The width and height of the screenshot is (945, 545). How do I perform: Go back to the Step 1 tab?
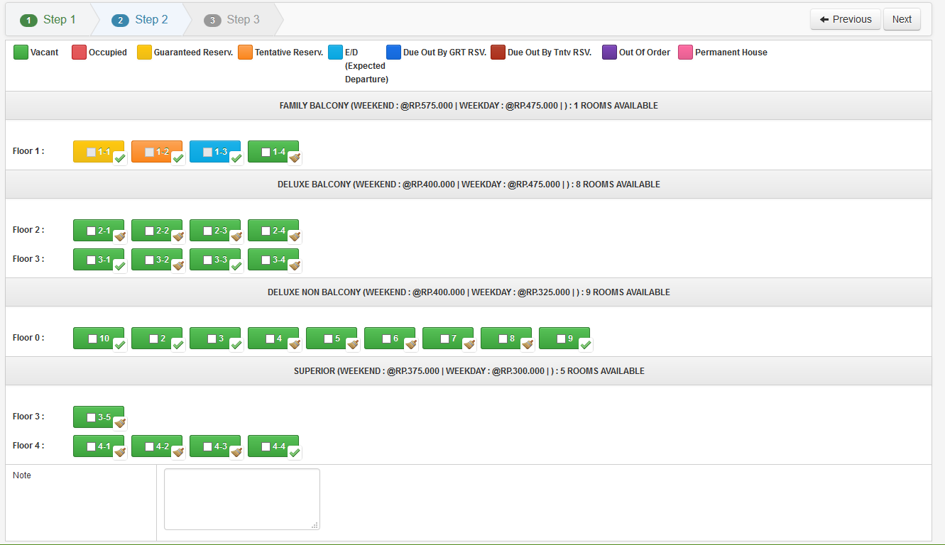[x=49, y=20]
